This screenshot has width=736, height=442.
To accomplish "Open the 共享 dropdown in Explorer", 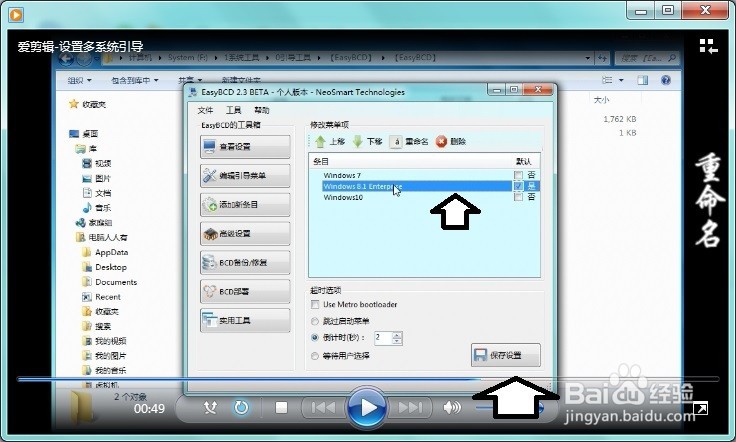I will (190, 81).
